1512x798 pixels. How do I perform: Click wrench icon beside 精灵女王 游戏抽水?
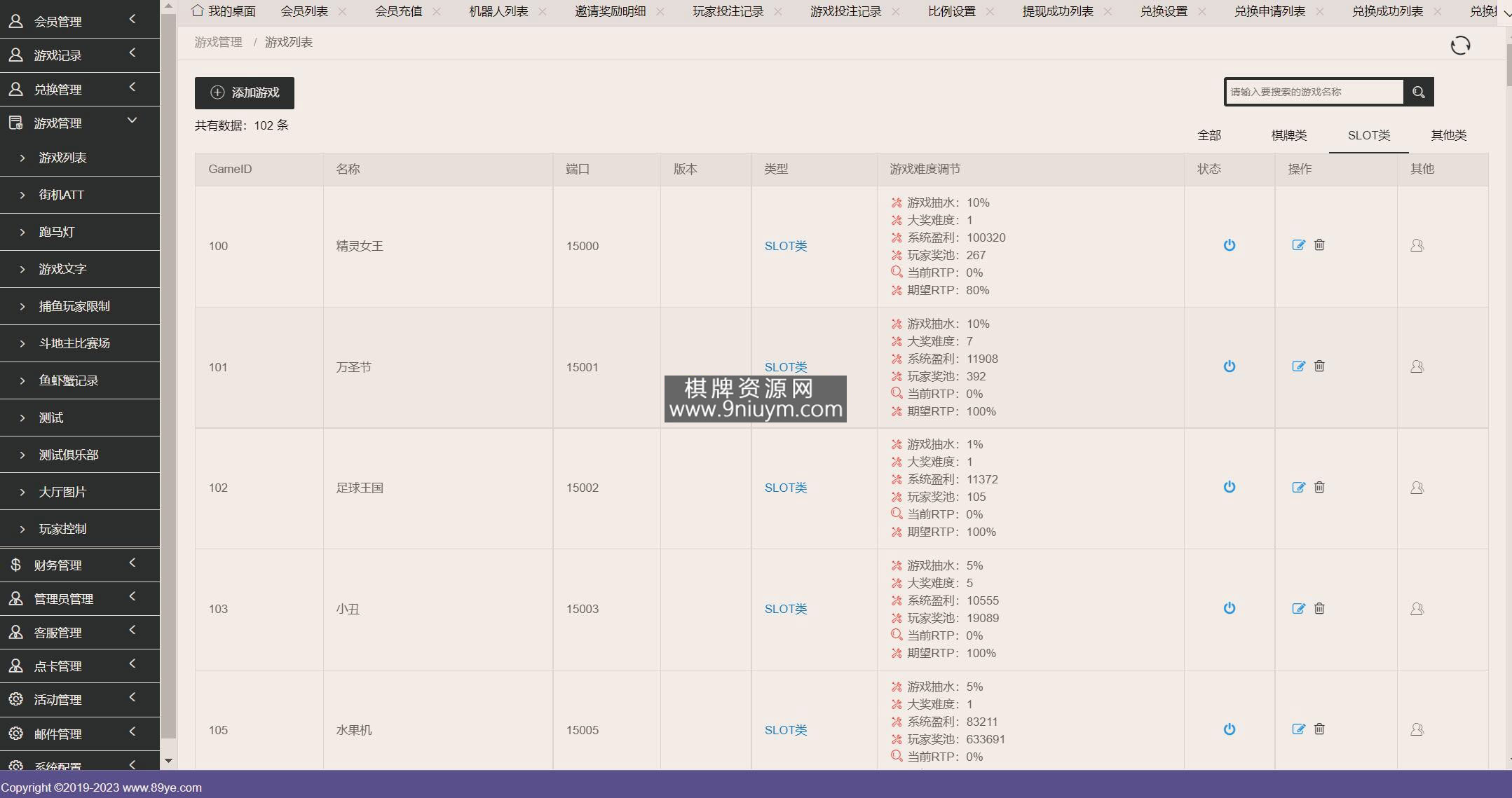(897, 203)
